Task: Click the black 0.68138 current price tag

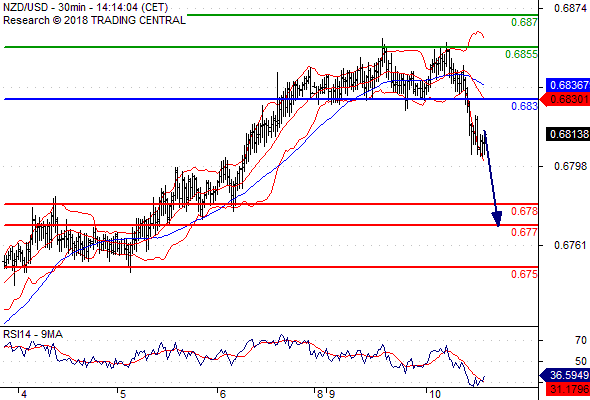Action: click(x=568, y=134)
